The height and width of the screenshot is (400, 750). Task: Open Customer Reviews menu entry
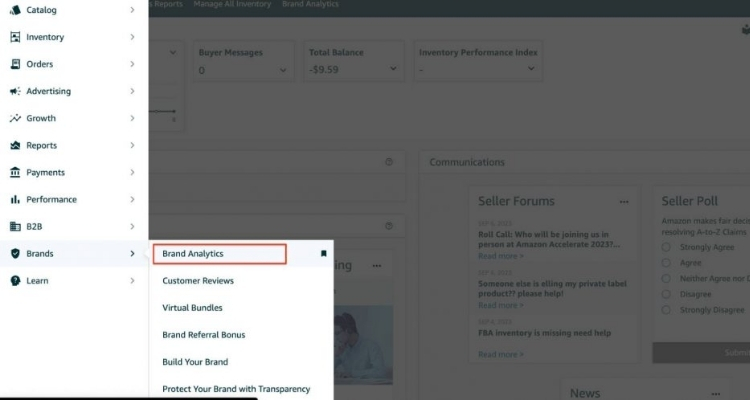click(x=198, y=281)
